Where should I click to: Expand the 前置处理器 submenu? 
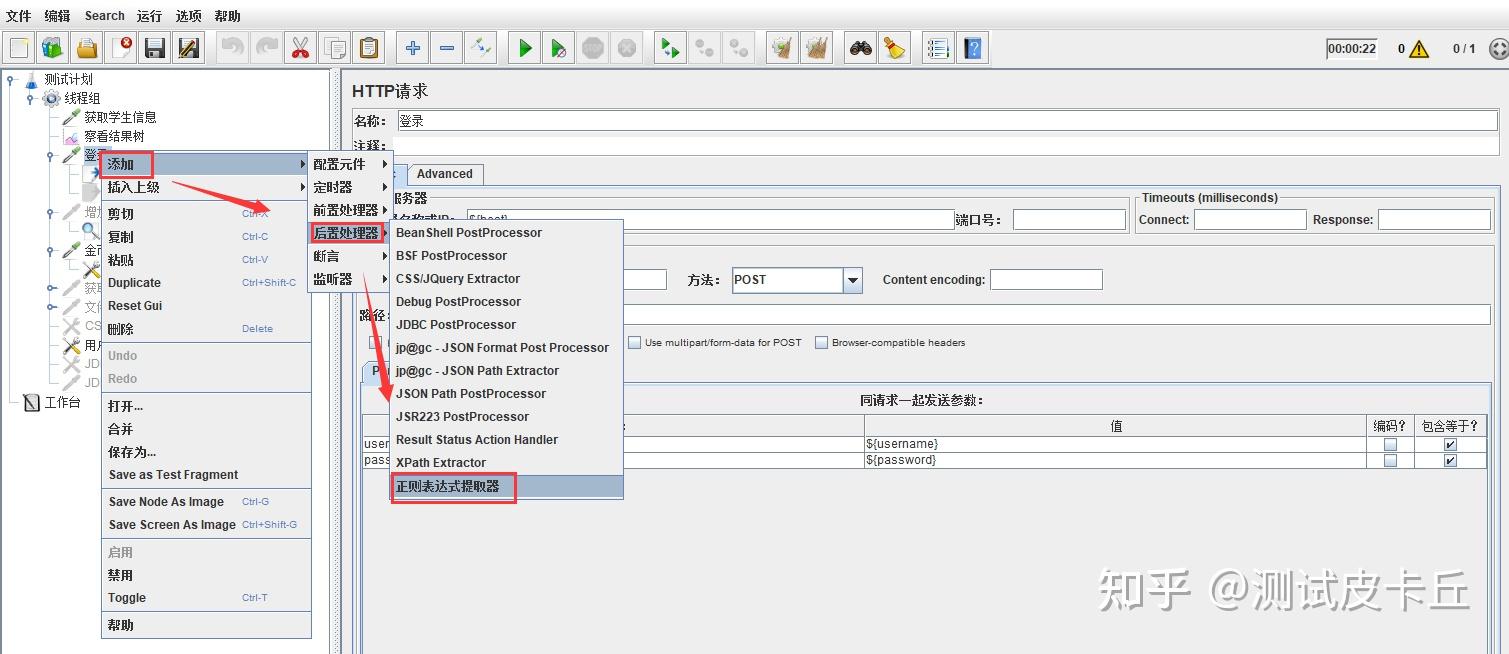tap(350, 210)
